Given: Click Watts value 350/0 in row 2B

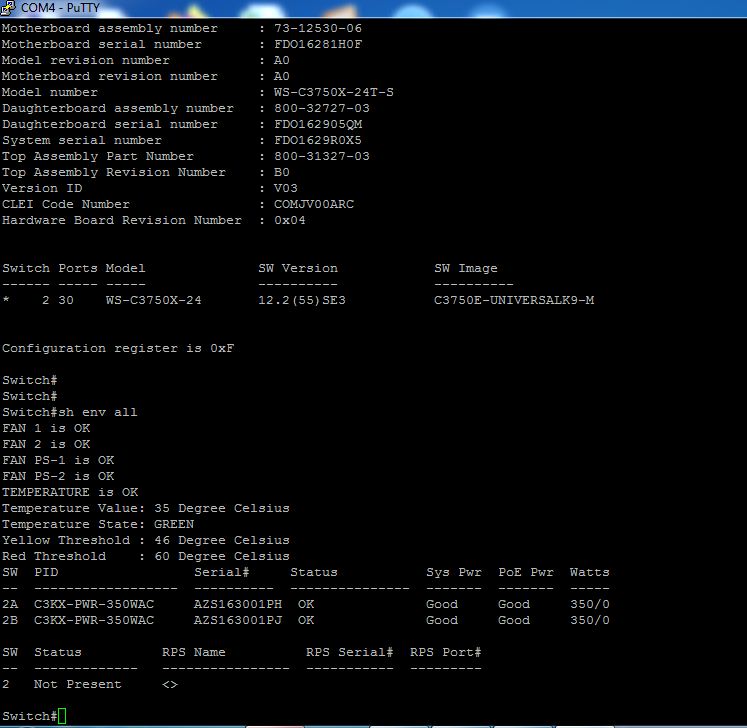Looking at the screenshot, I should [590, 620].
